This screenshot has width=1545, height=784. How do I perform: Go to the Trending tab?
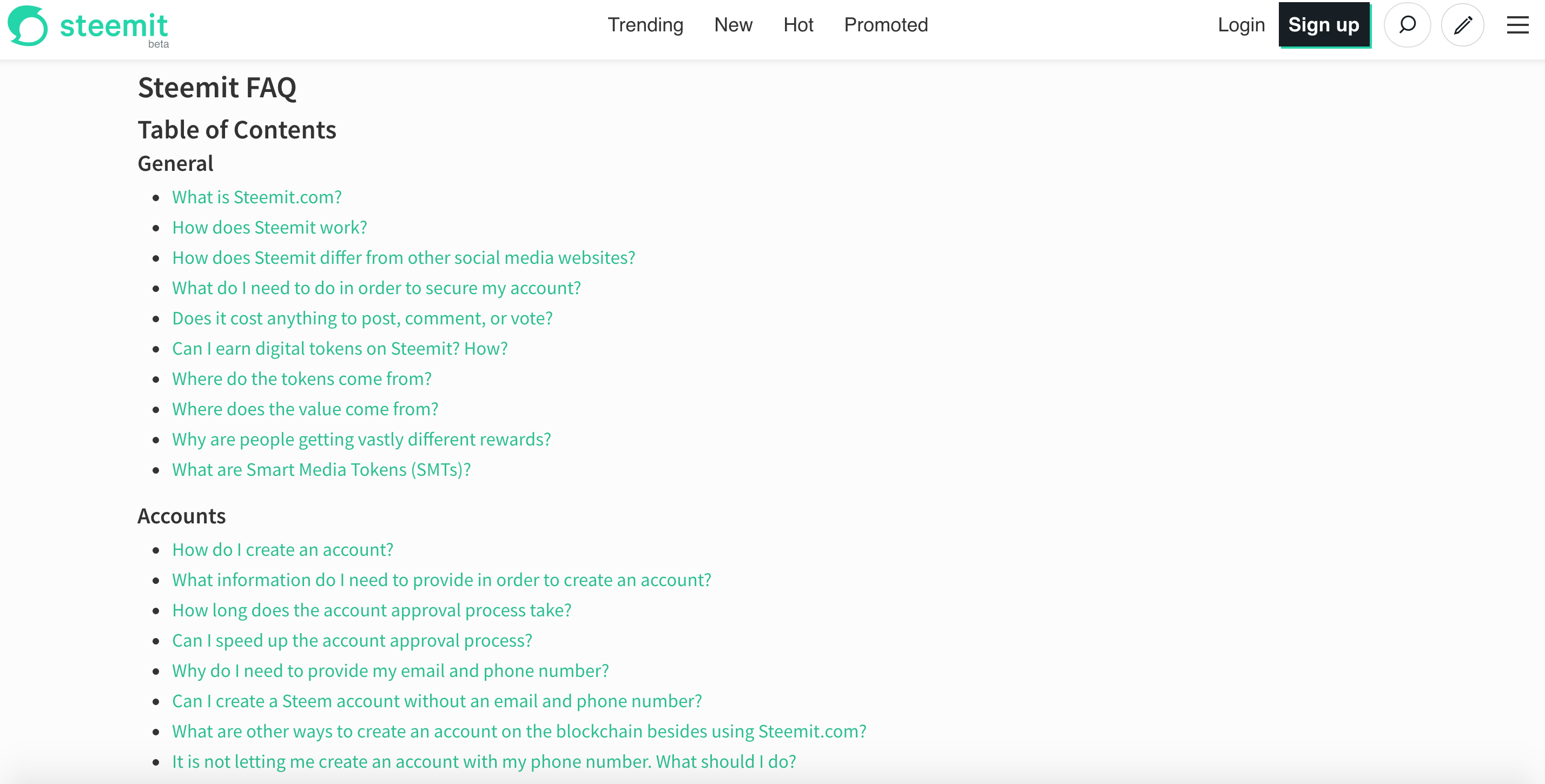[645, 25]
